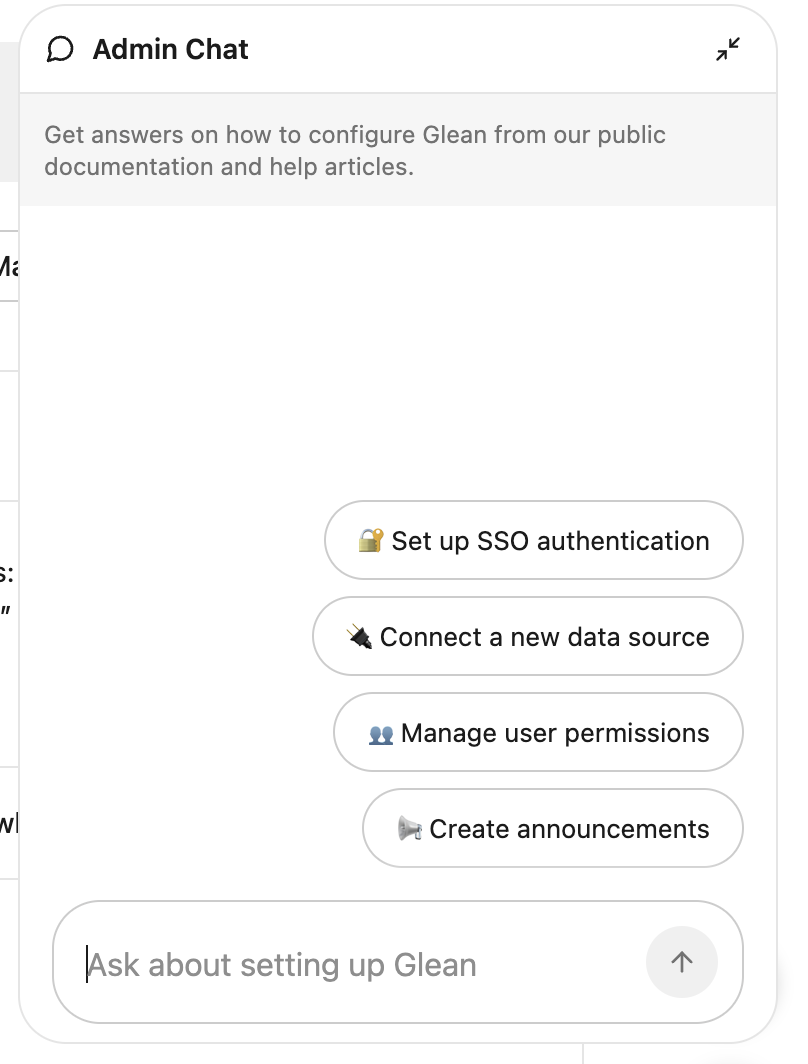Click the collapse arrows icon in top corner

point(729,47)
